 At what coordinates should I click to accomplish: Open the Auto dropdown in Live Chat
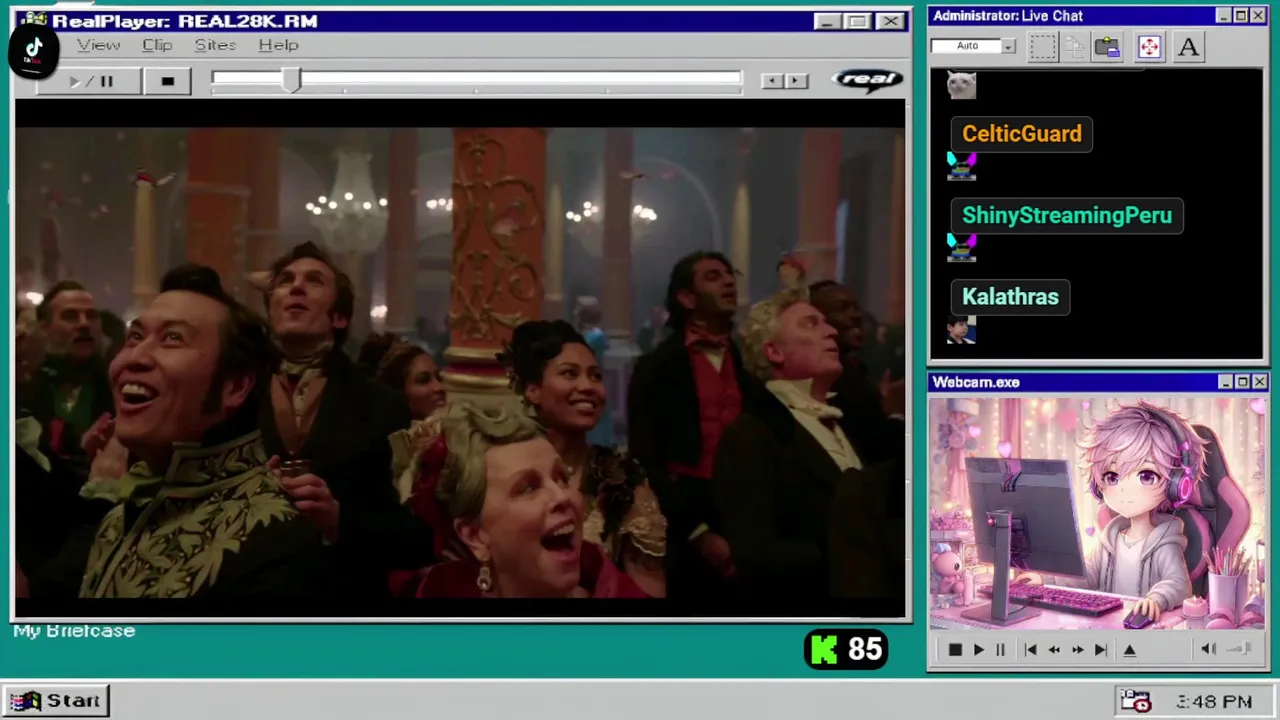coord(1009,46)
